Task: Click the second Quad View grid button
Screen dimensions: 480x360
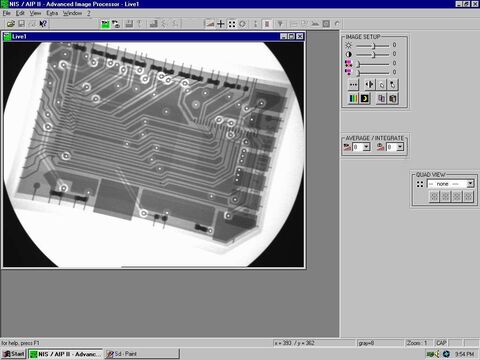Action: [x=445, y=196]
